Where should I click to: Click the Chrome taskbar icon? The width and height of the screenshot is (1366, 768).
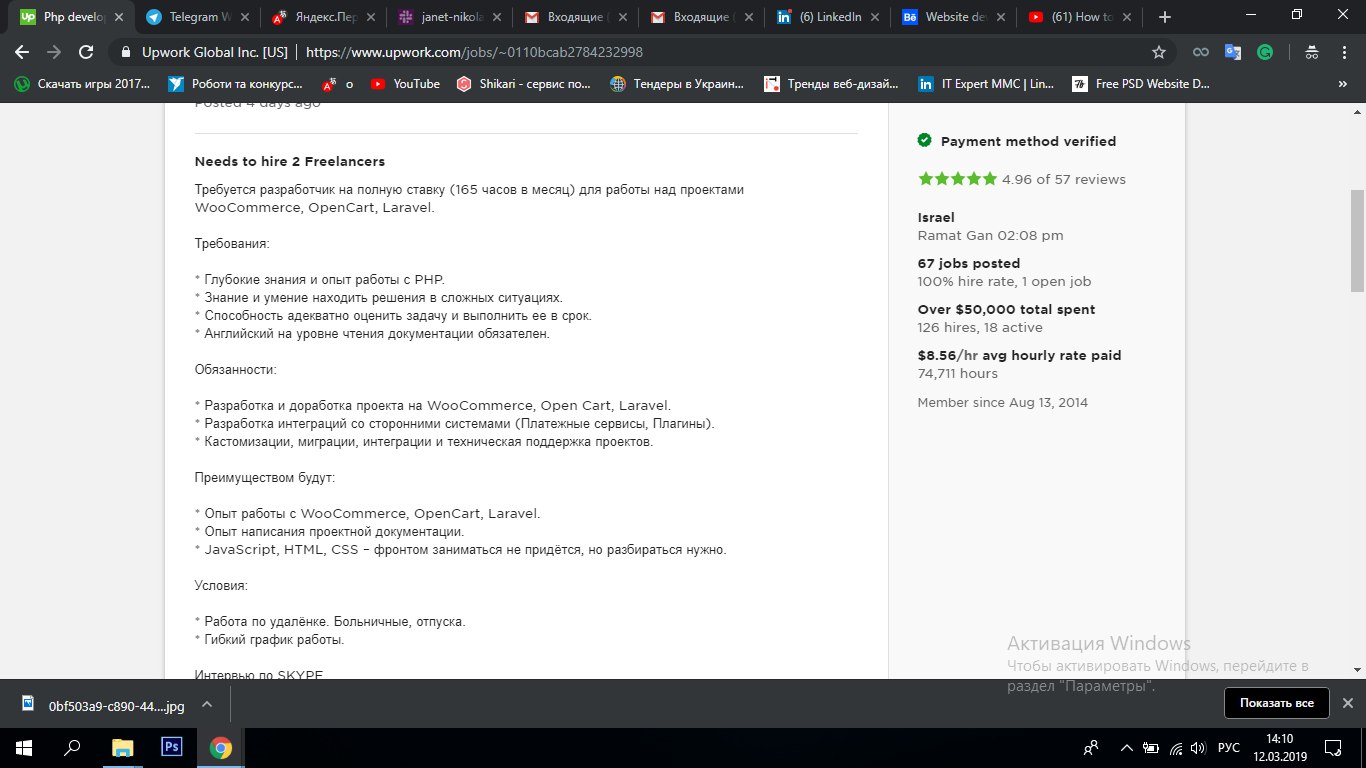point(221,748)
